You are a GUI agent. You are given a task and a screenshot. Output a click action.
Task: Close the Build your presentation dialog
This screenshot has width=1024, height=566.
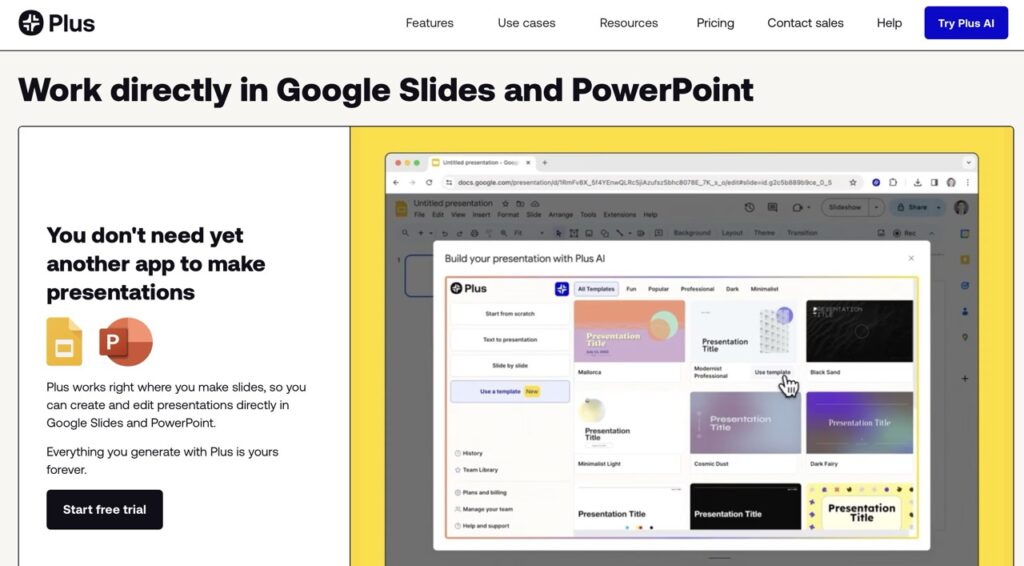pos(911,259)
